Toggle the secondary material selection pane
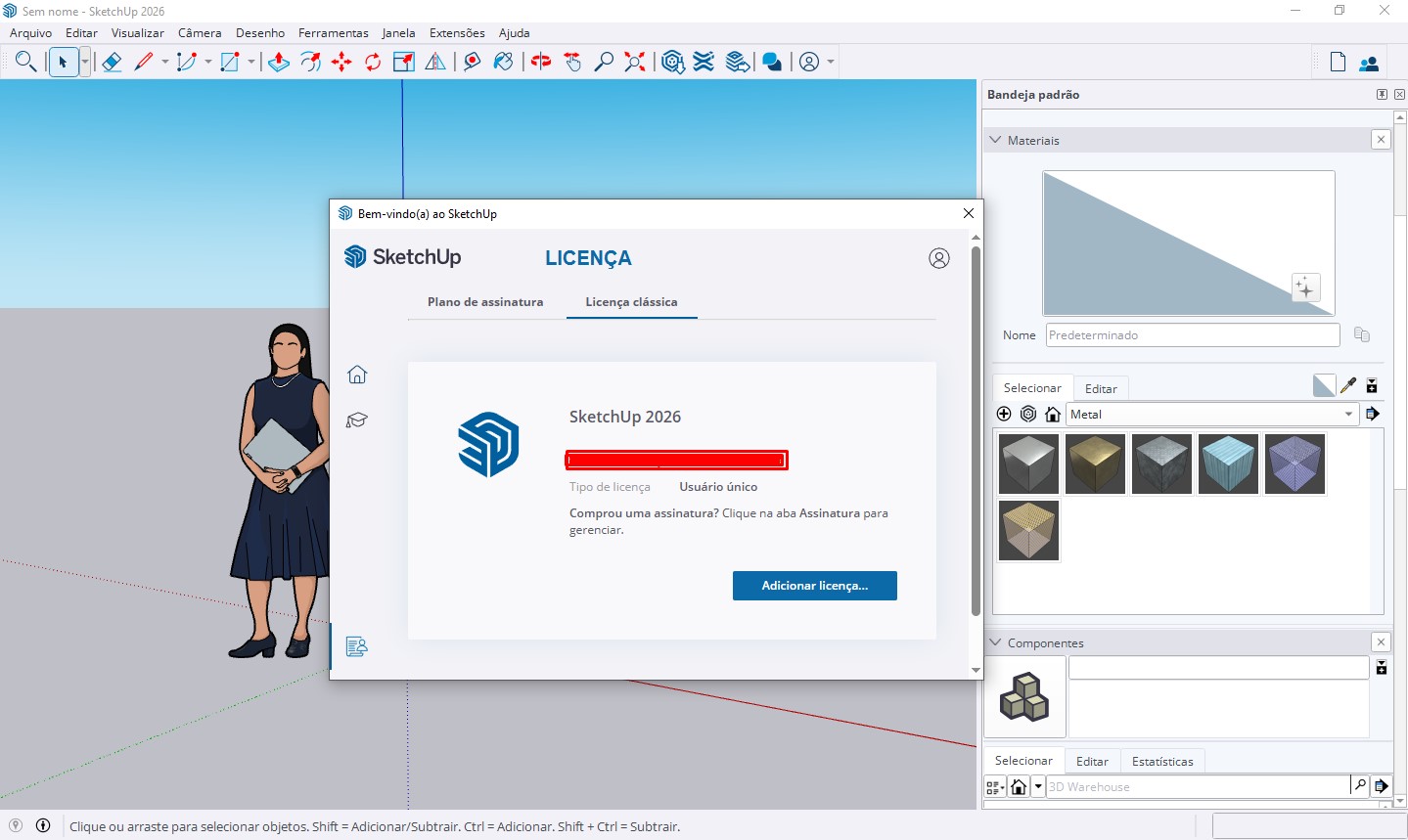Screen dimensions: 1408x840 click(1323, 385)
